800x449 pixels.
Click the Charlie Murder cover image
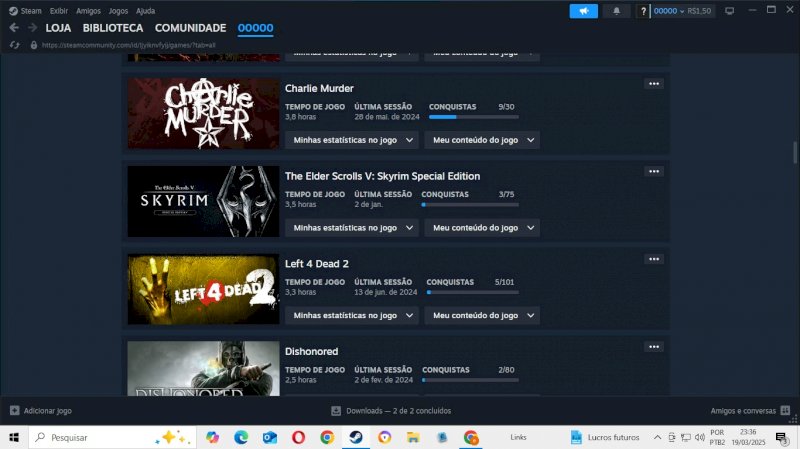click(203, 113)
